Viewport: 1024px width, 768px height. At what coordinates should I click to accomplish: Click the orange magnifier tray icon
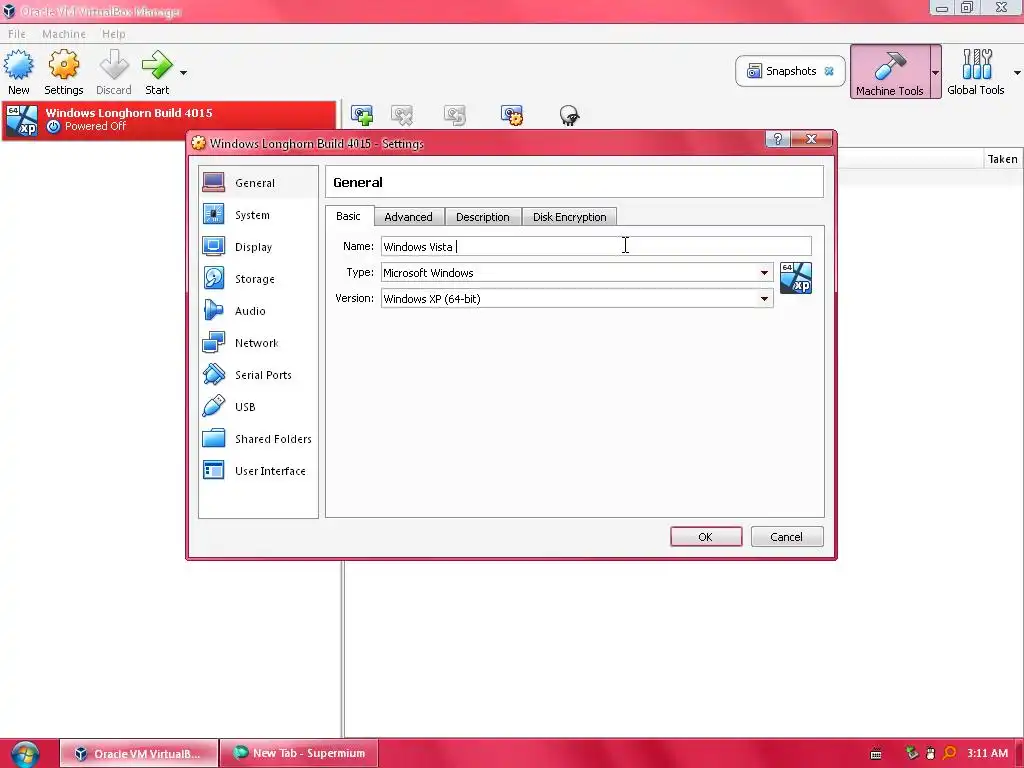coord(950,754)
